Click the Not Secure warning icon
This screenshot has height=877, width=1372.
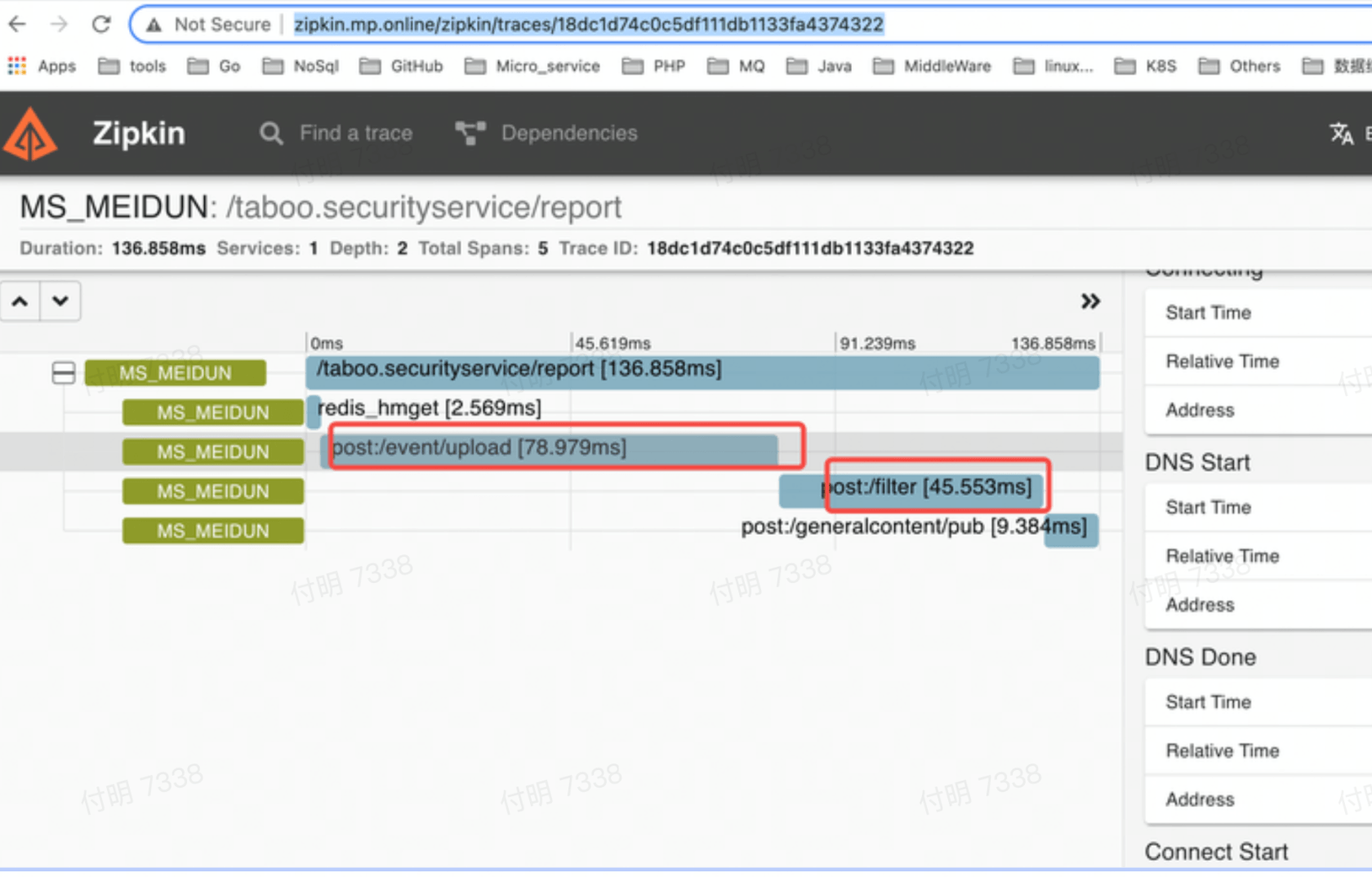tap(154, 24)
